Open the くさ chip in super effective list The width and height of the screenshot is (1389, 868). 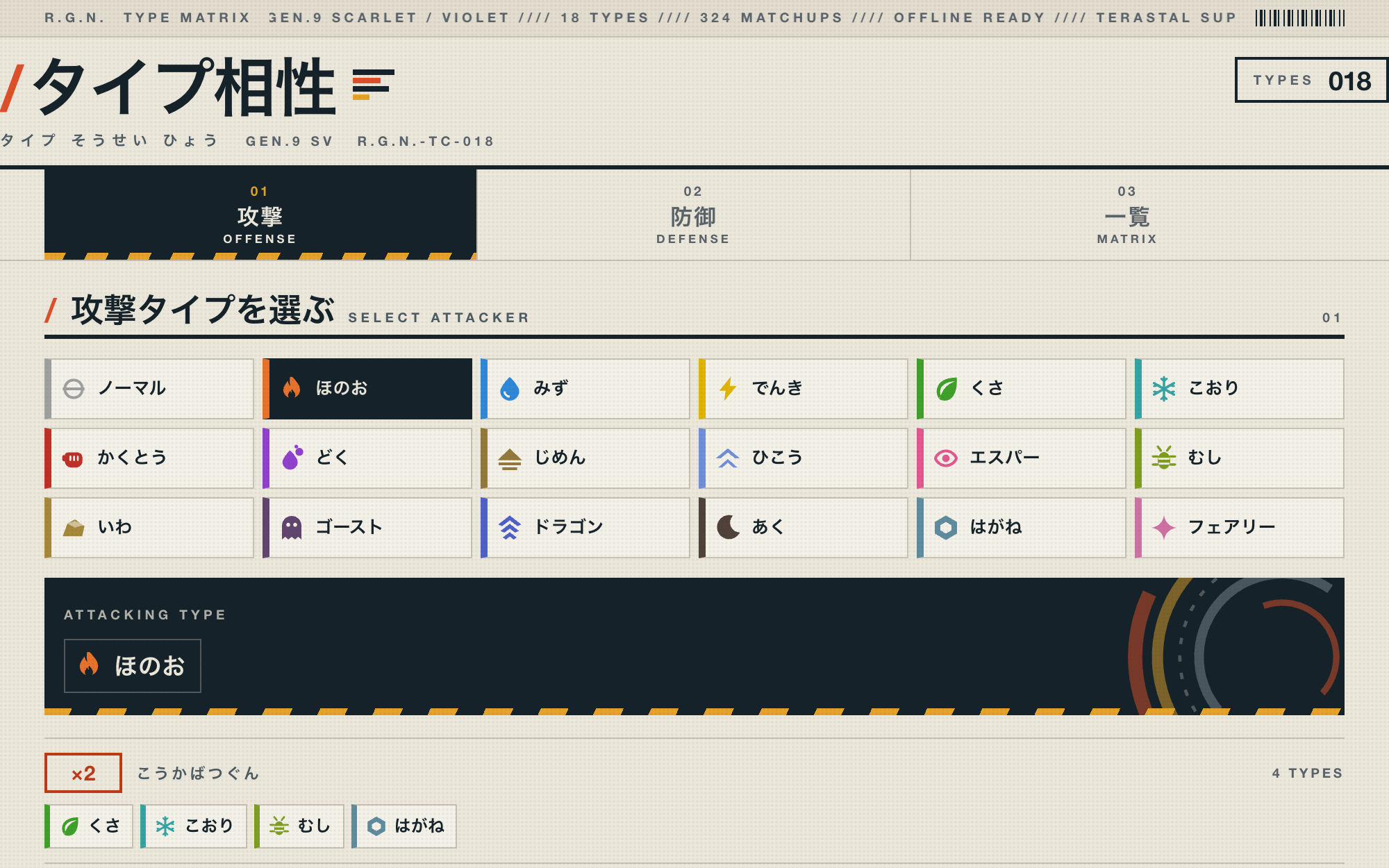[89, 826]
